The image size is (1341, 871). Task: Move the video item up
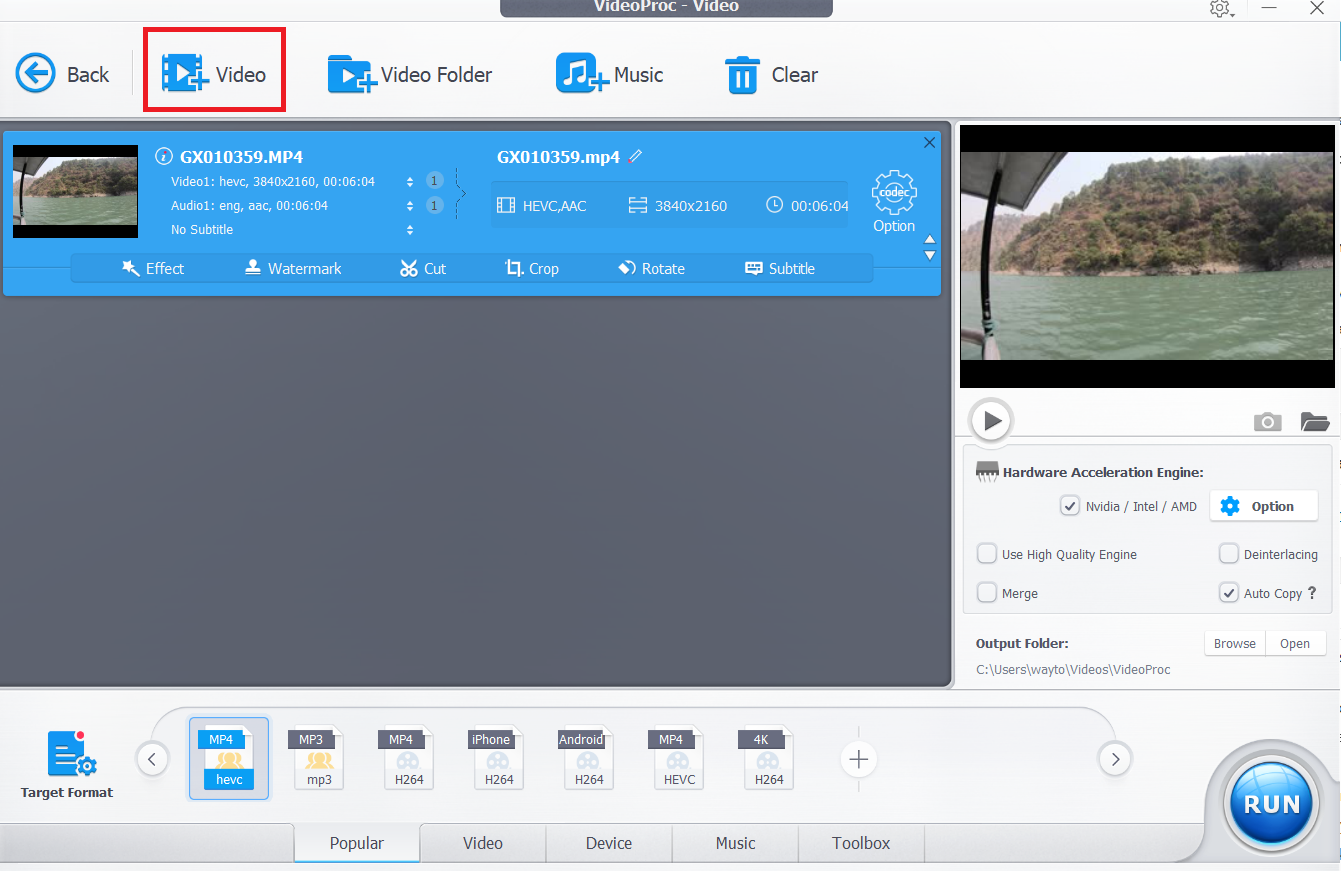(930, 240)
